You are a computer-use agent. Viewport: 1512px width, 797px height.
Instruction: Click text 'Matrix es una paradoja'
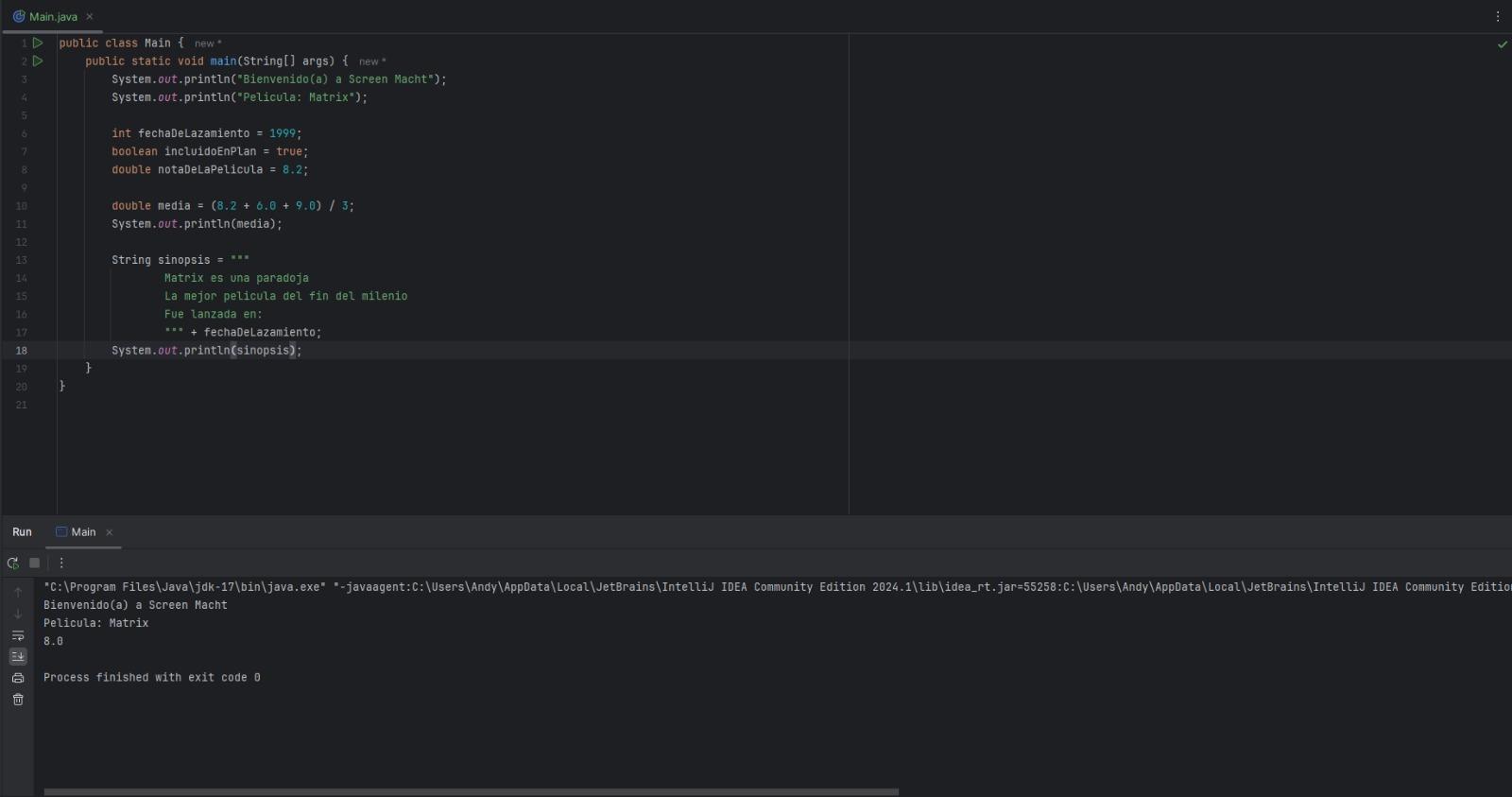pyautogui.click(x=236, y=278)
